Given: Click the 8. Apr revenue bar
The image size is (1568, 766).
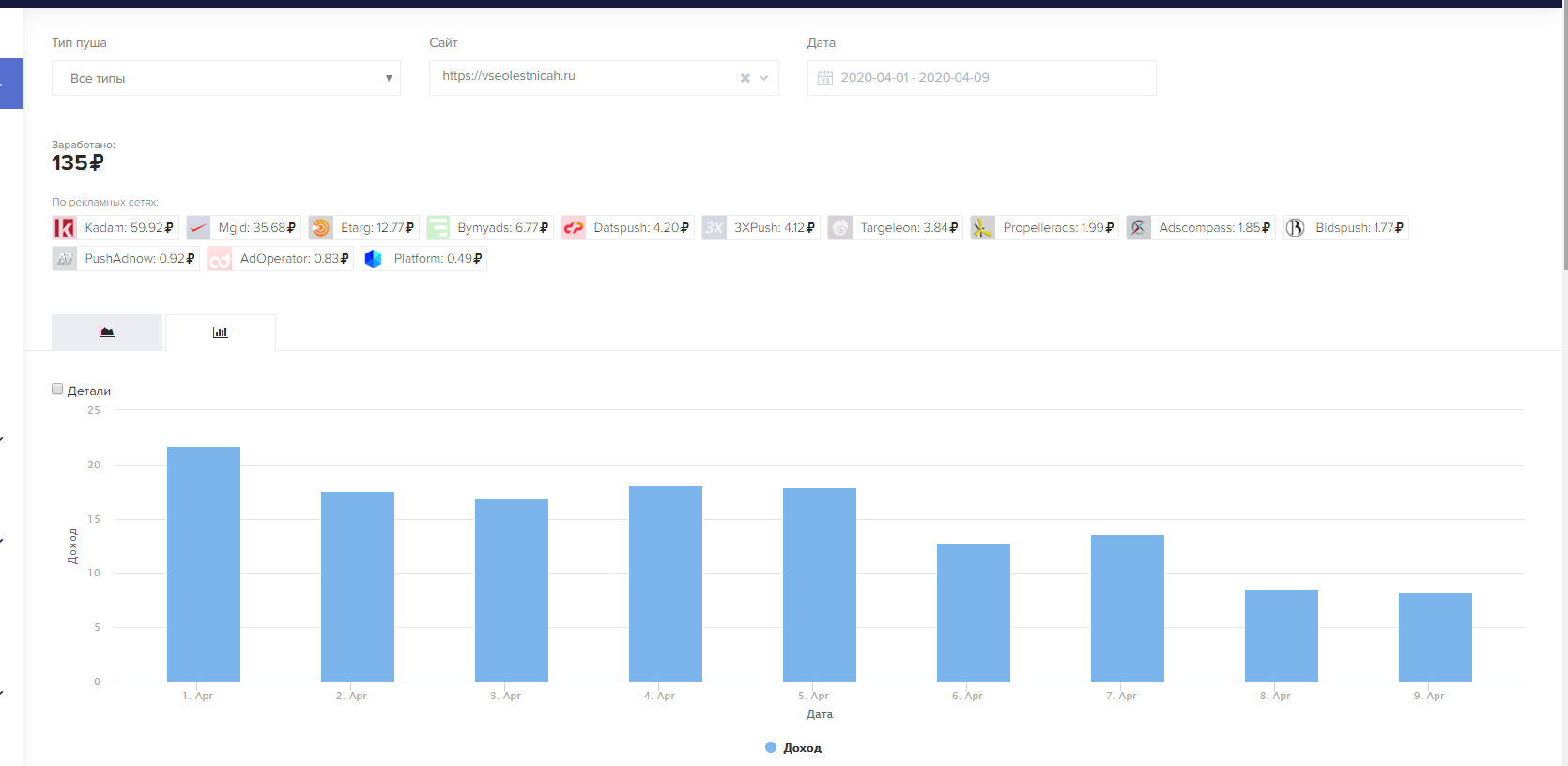Looking at the screenshot, I should click(x=1282, y=636).
